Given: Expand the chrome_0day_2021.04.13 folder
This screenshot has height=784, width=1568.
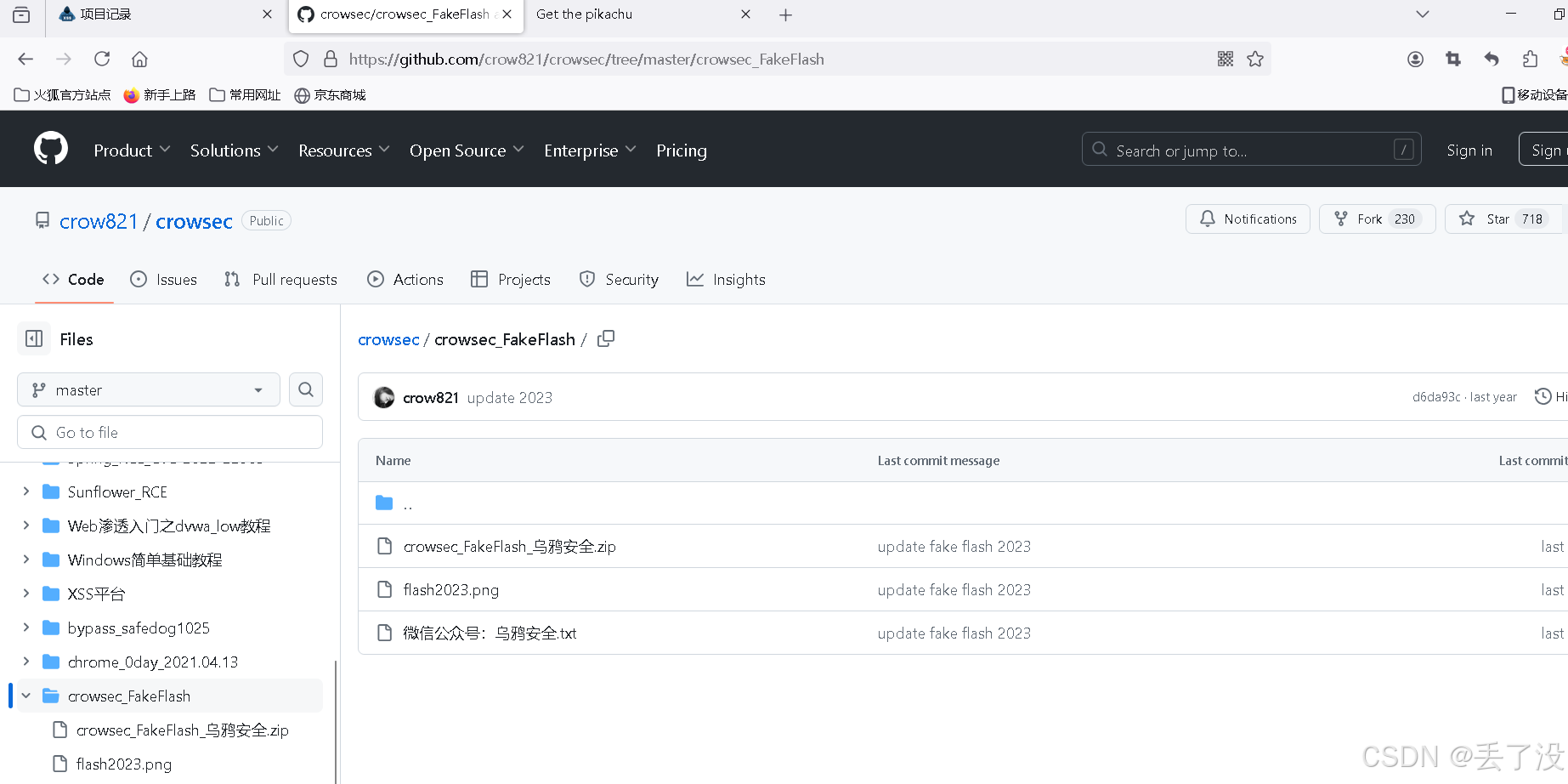Looking at the screenshot, I should 26,662.
